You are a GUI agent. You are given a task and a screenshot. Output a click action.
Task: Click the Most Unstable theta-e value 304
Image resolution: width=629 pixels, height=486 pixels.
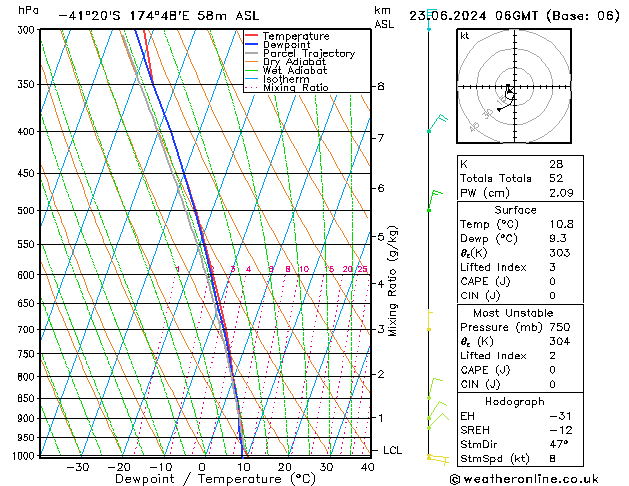pos(560,341)
